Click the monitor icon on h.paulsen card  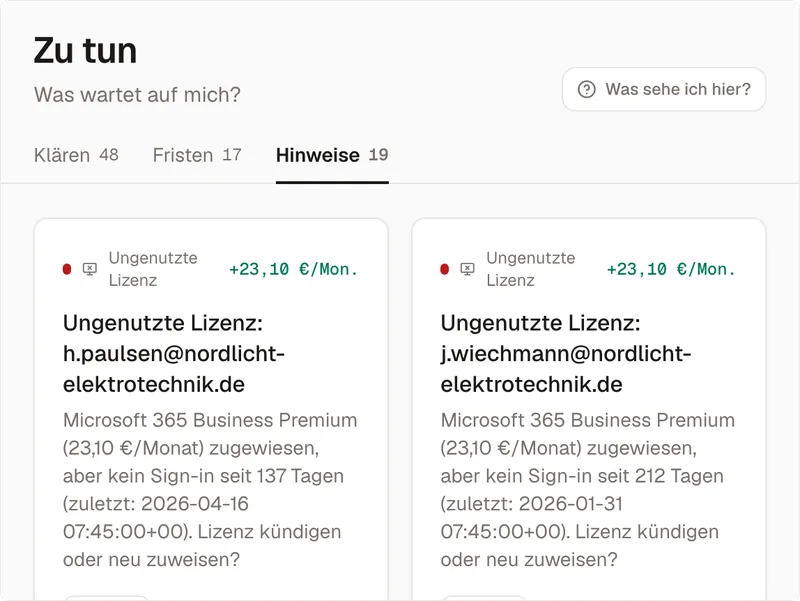point(90,269)
